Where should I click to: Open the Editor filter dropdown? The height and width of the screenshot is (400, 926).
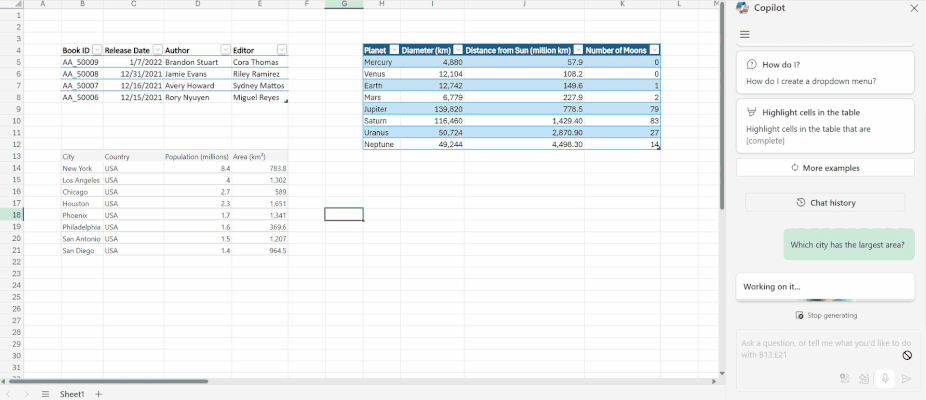point(282,50)
